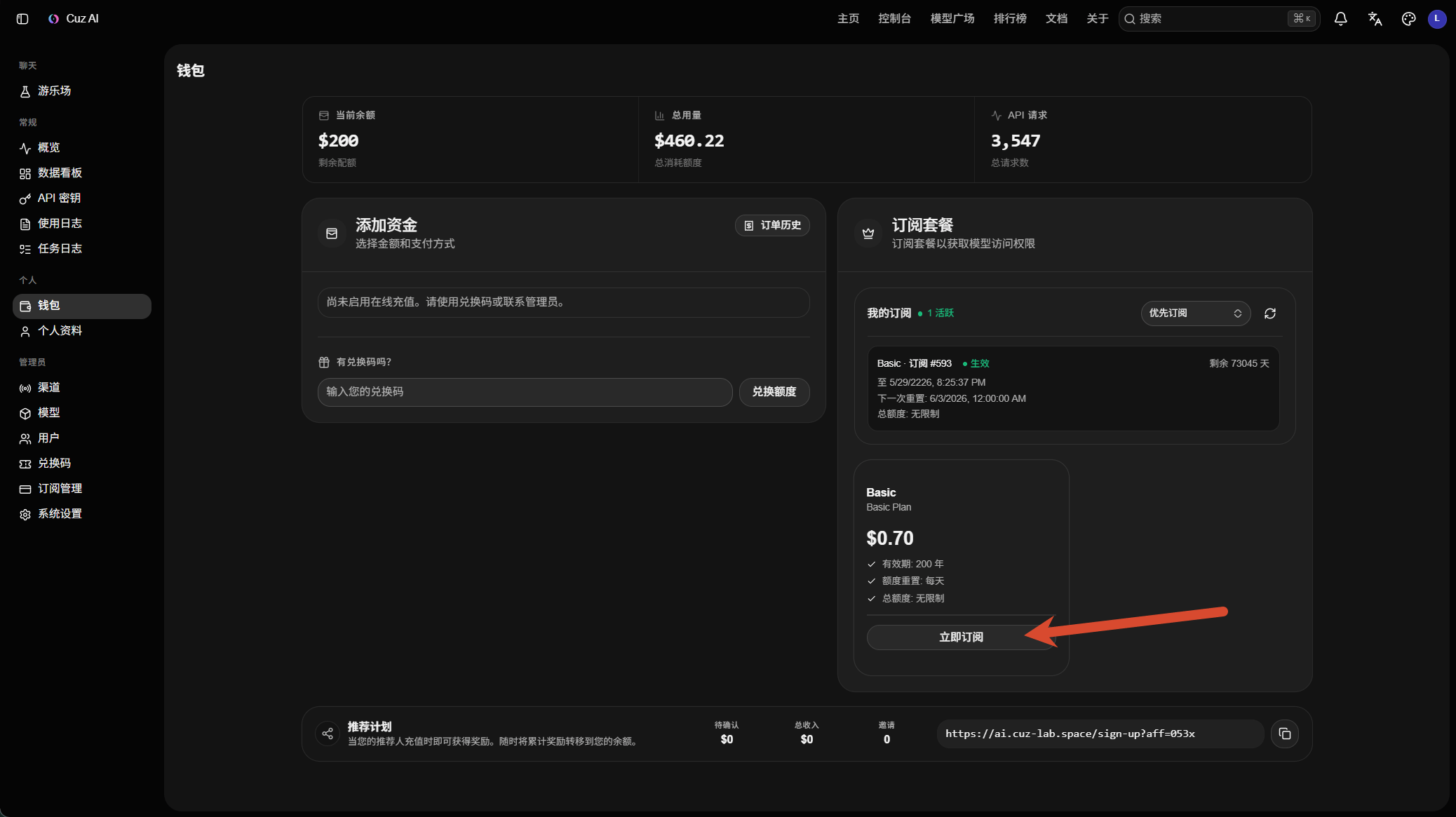Open 使用日志 in sidebar
1456x817 pixels.
pos(82,224)
